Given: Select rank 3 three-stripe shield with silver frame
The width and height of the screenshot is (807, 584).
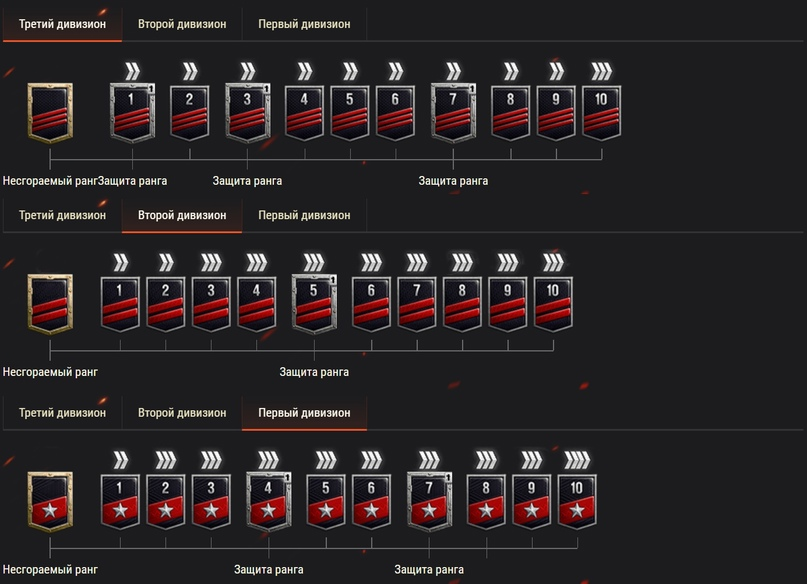Looking at the screenshot, I should click(246, 113).
